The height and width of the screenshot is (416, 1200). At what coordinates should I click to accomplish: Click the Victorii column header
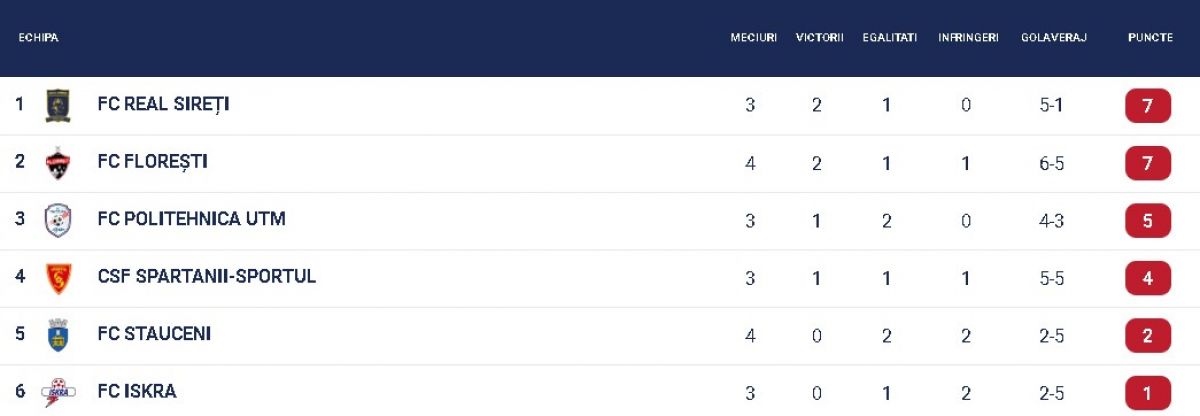(x=819, y=37)
